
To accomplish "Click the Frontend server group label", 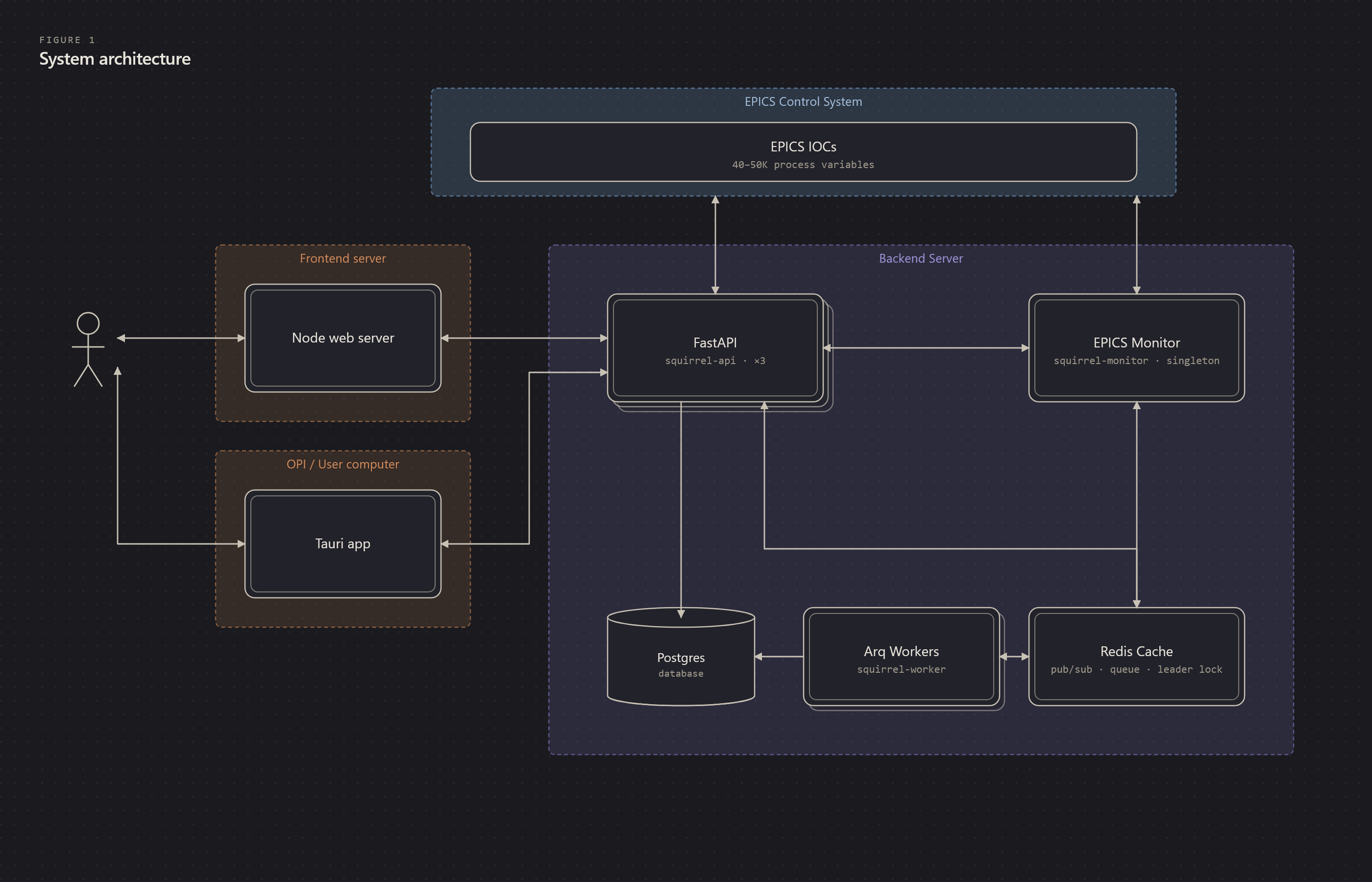I will click(x=343, y=258).
